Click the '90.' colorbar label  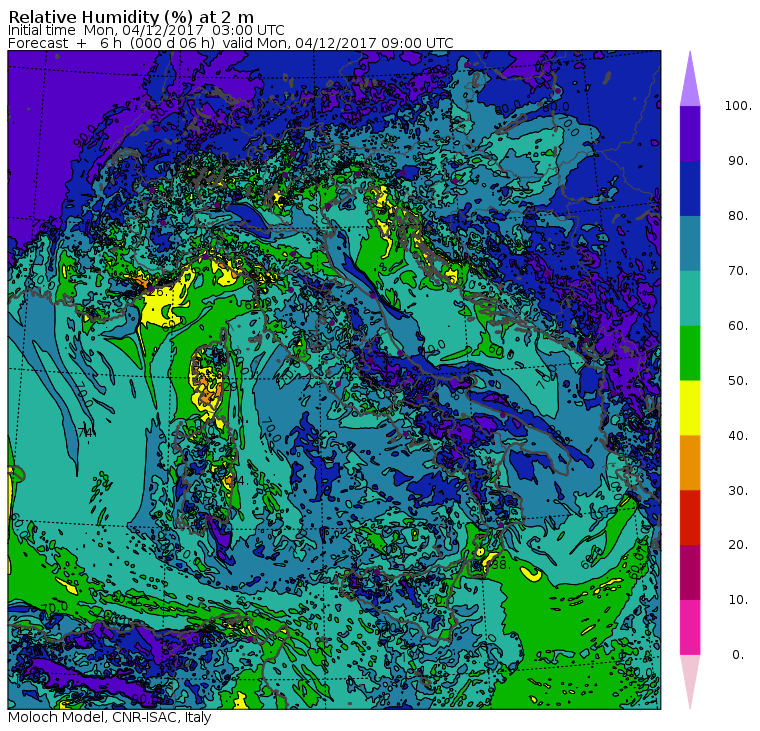pos(738,160)
